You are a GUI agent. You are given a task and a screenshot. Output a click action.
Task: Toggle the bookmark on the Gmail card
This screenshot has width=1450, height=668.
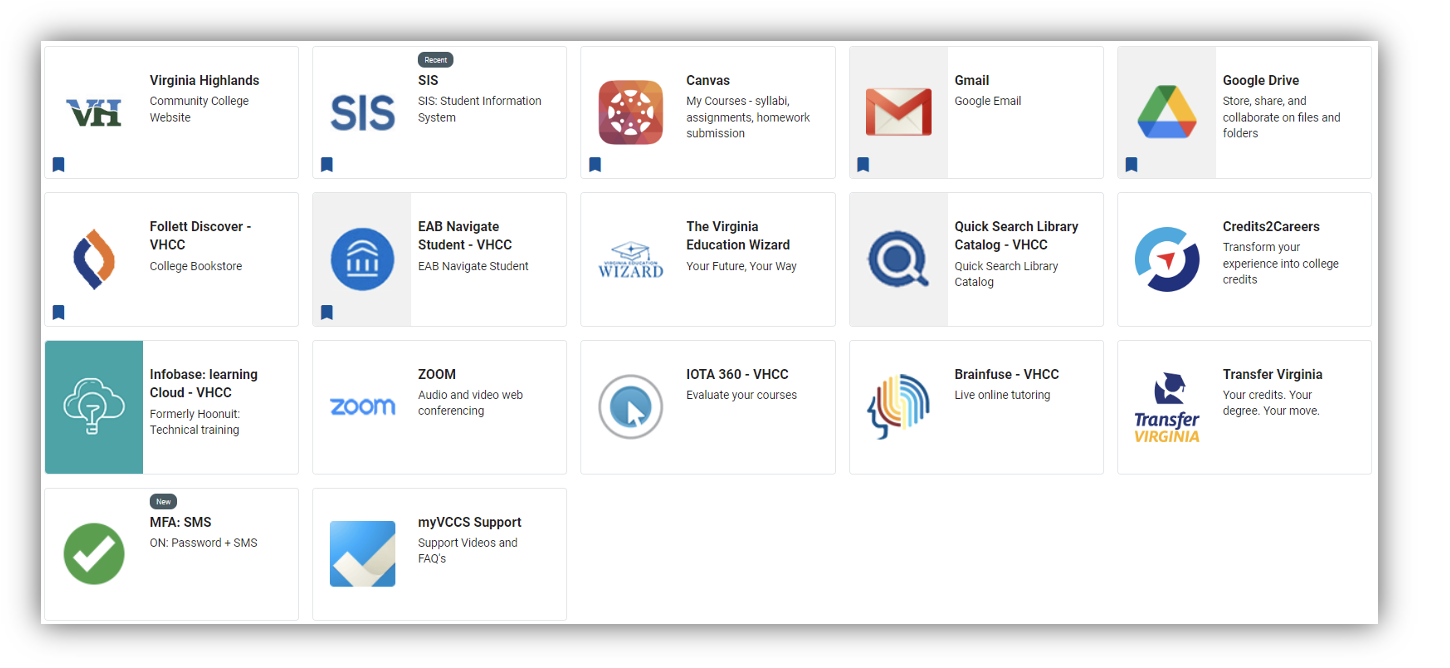[863, 165]
